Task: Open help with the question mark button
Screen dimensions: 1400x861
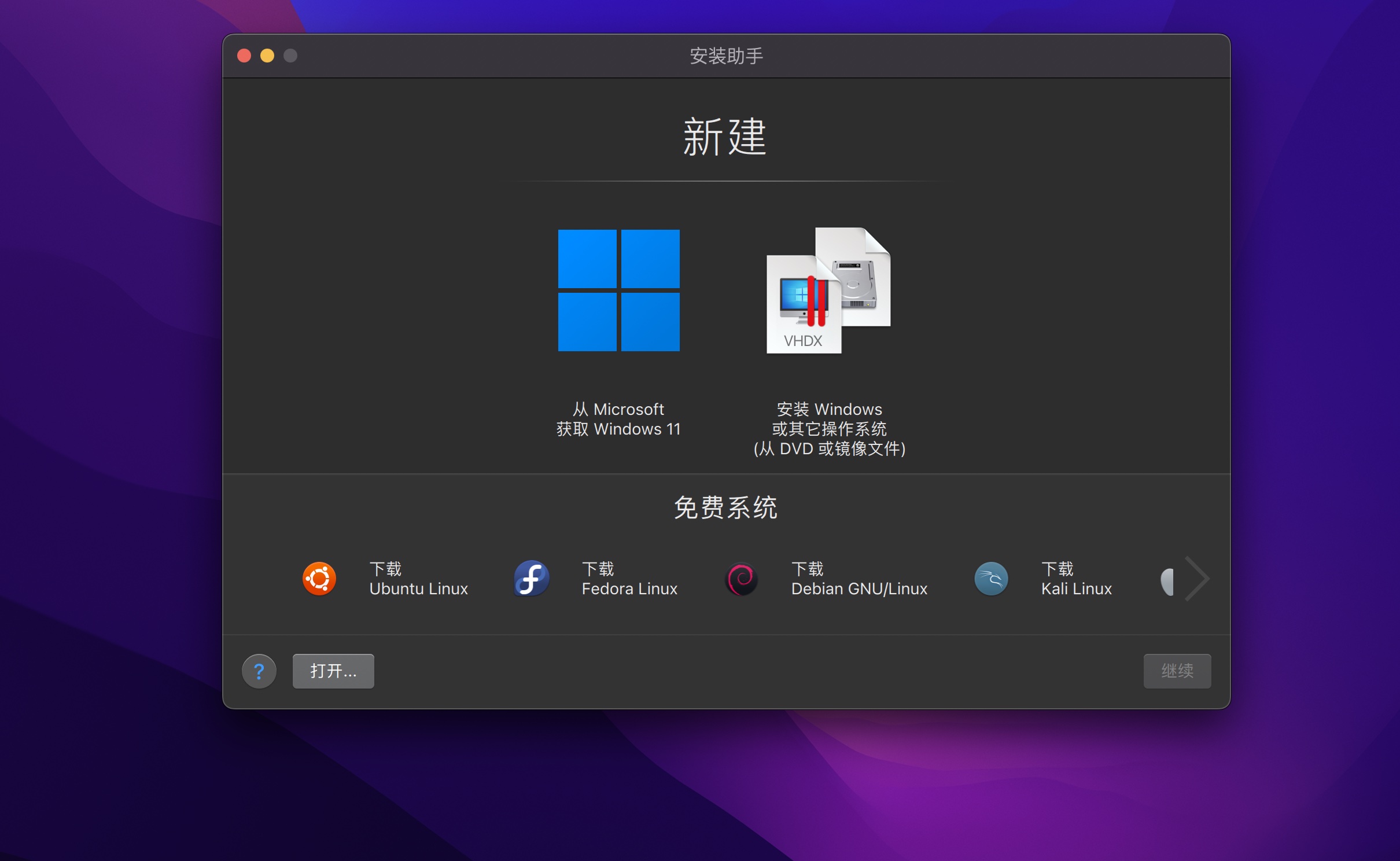Action: [259, 671]
